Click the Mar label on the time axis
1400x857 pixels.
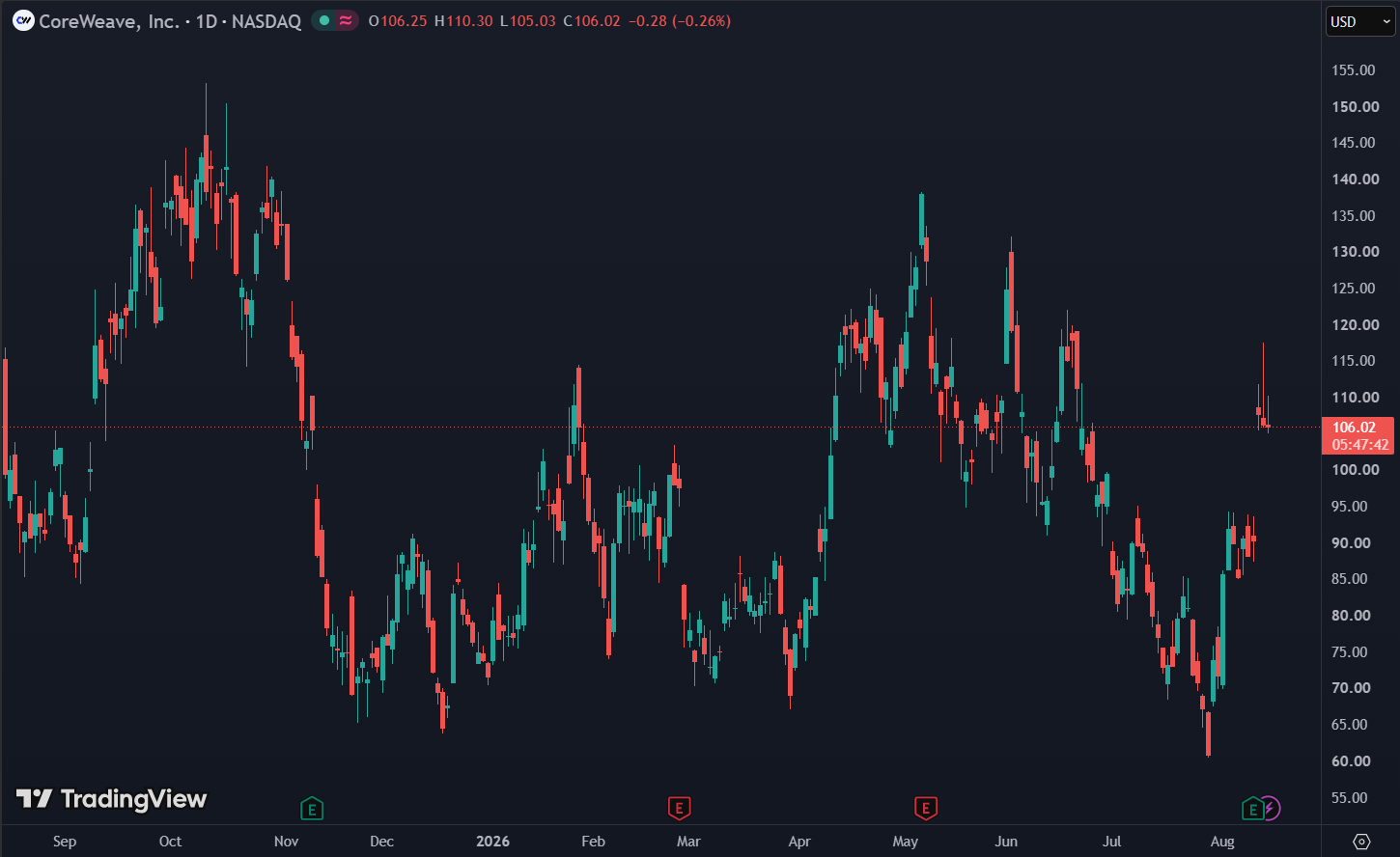(688, 842)
